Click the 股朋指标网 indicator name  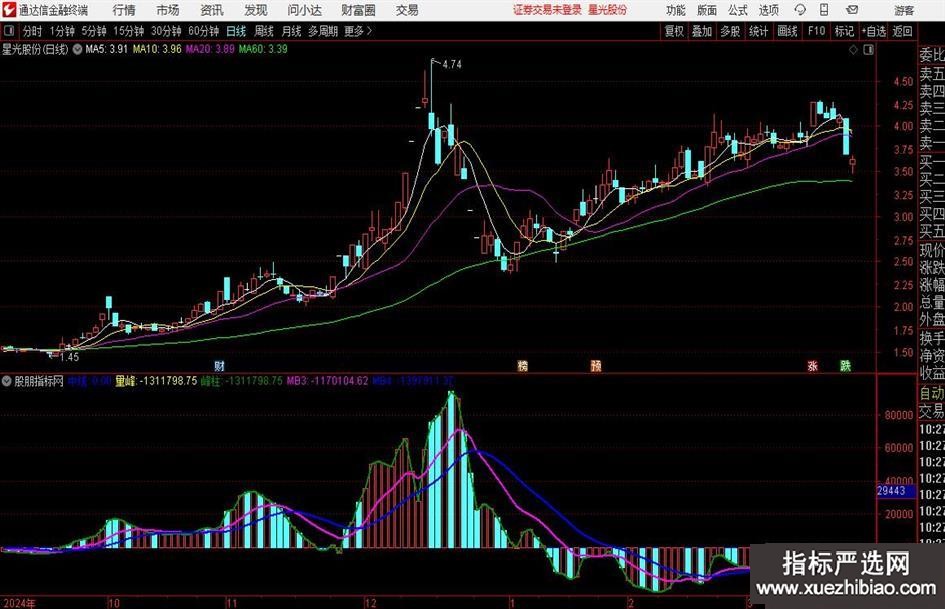[x=39, y=381]
